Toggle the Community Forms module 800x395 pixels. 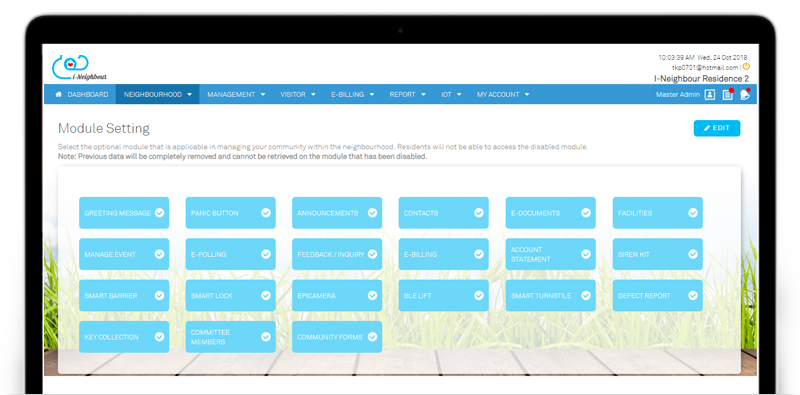pyautogui.click(x=337, y=337)
